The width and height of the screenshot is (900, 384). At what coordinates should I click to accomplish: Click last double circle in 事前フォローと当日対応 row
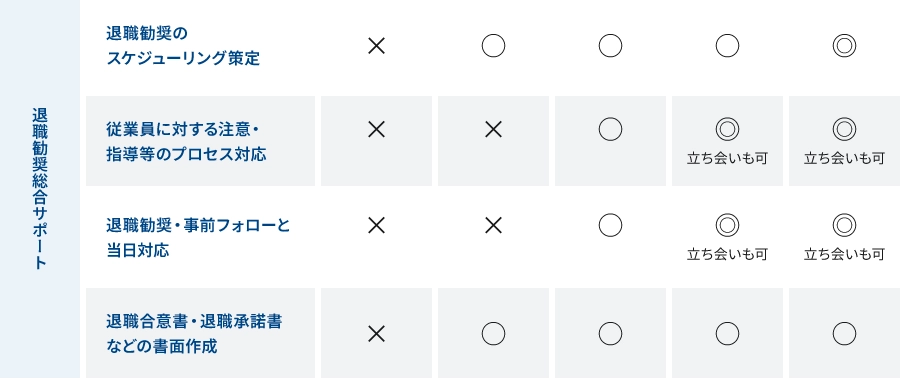point(844,225)
